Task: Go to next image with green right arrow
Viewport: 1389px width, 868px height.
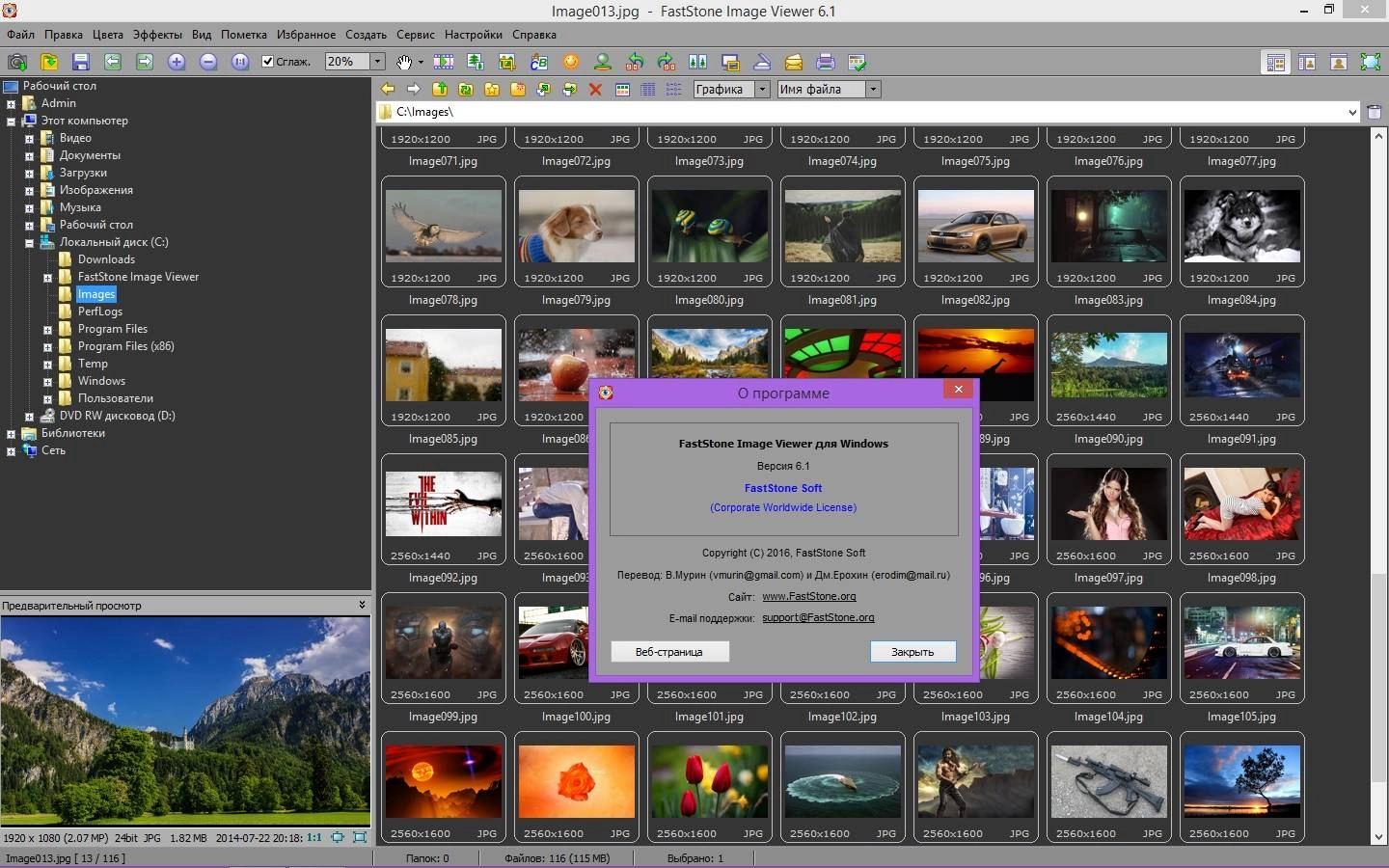Action: click(145, 62)
